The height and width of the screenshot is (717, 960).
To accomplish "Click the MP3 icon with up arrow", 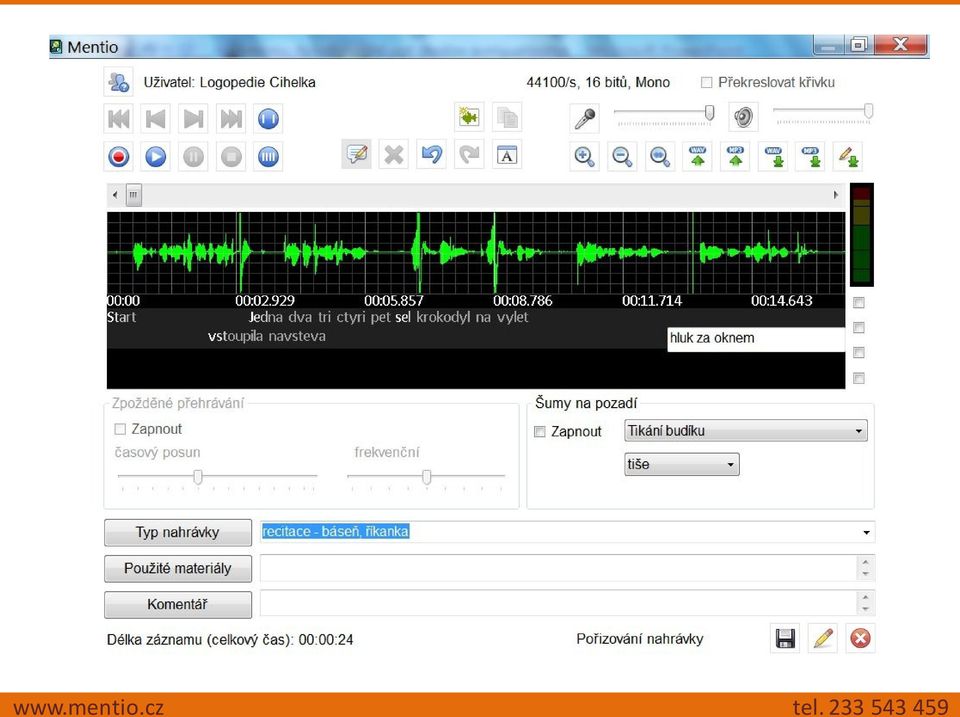I will [x=735, y=156].
